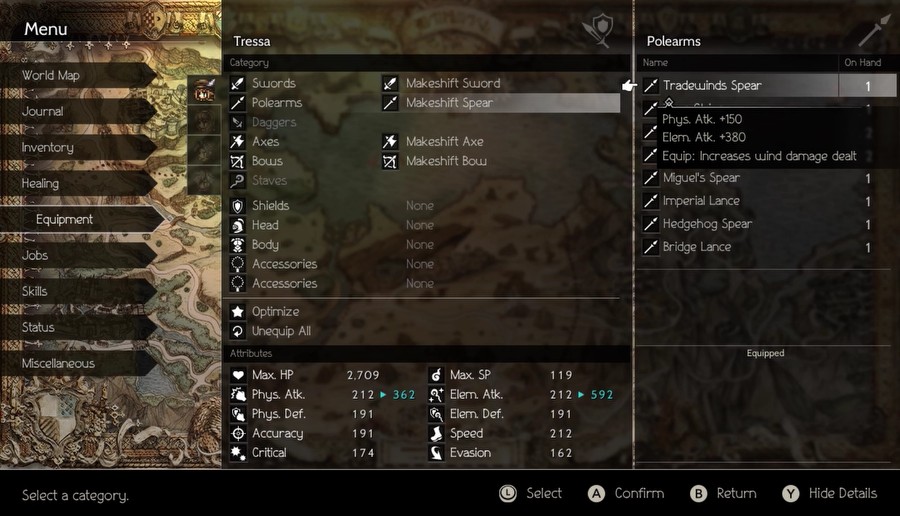The width and height of the screenshot is (900, 516).
Task: Click the Confirm A button prompt
Action: 626,494
